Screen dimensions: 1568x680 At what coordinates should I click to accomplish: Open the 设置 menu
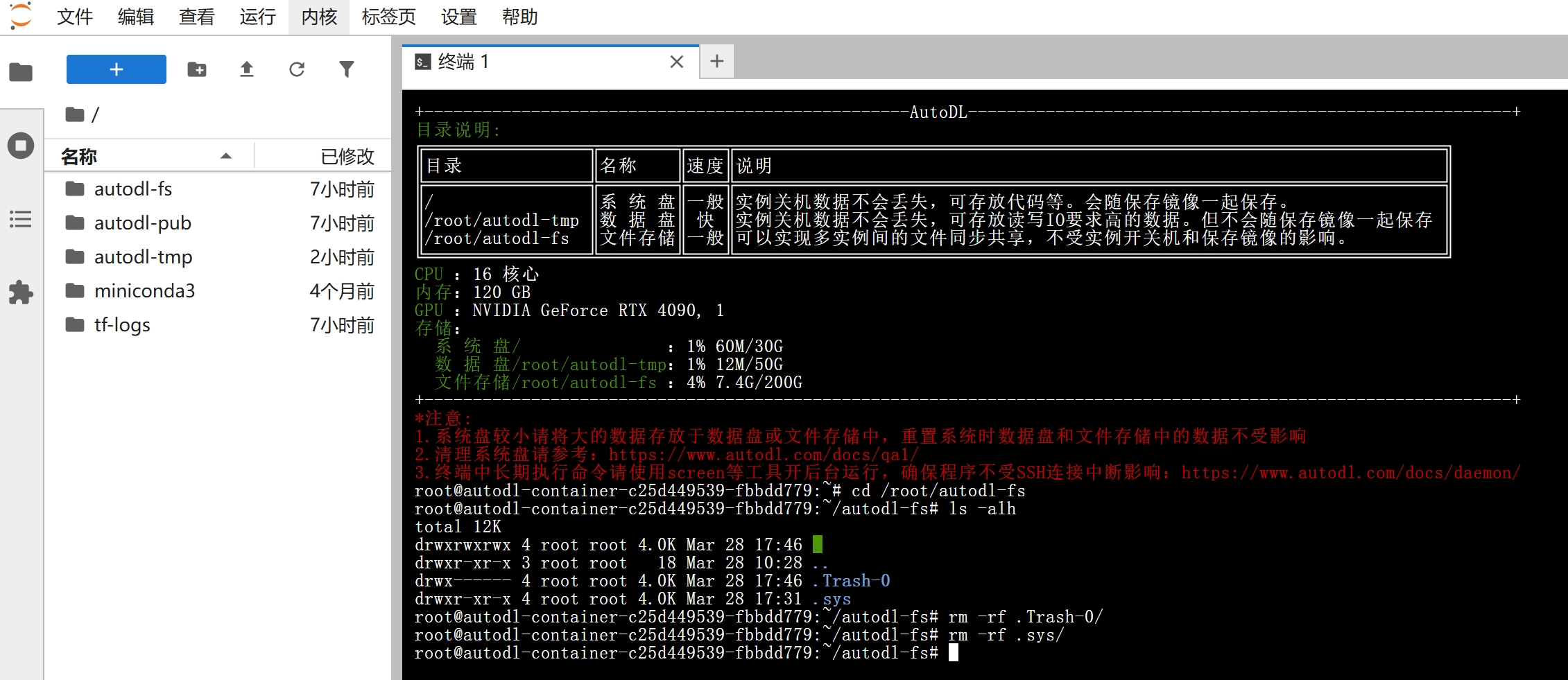coord(459,17)
